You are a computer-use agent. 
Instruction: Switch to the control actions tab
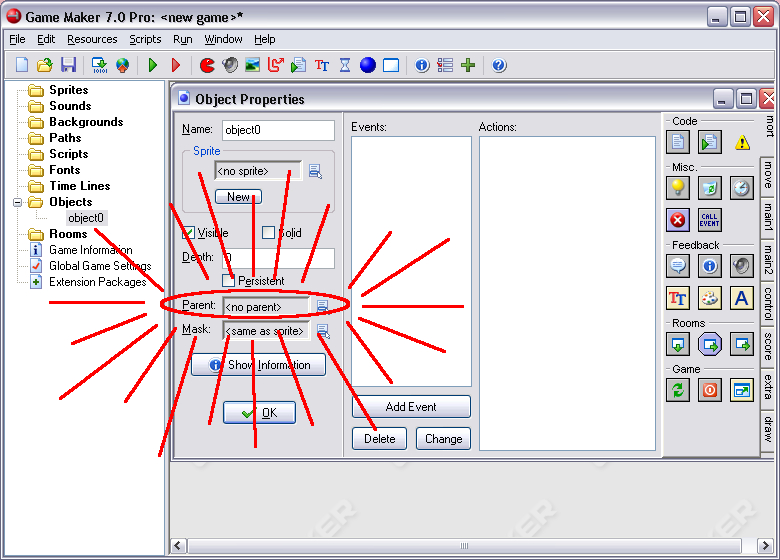(768, 303)
